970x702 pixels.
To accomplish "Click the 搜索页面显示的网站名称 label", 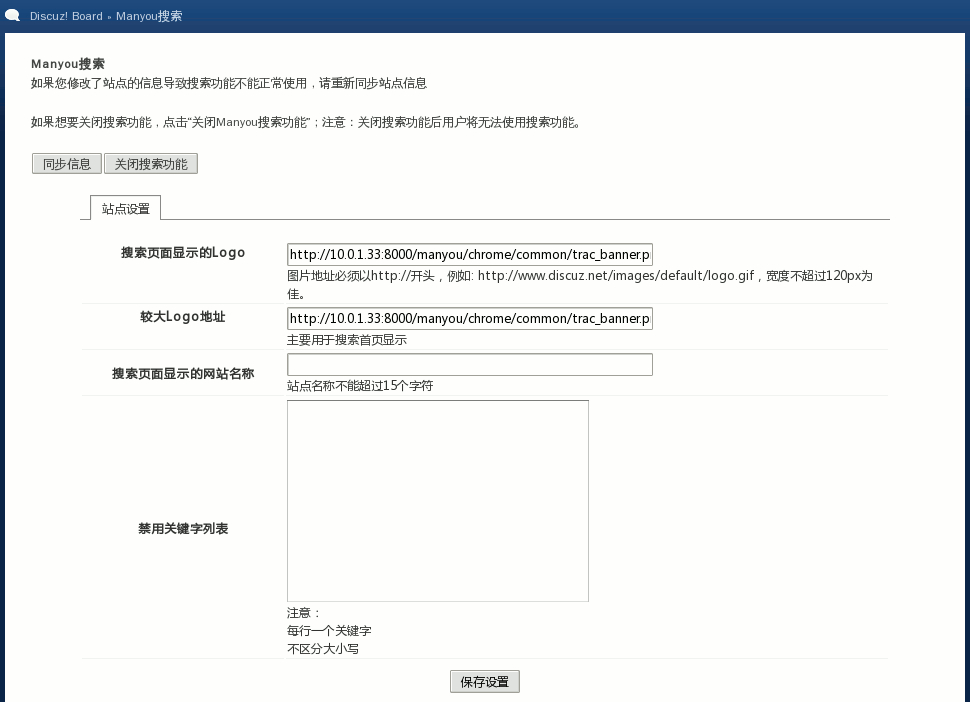I will 183,374.
